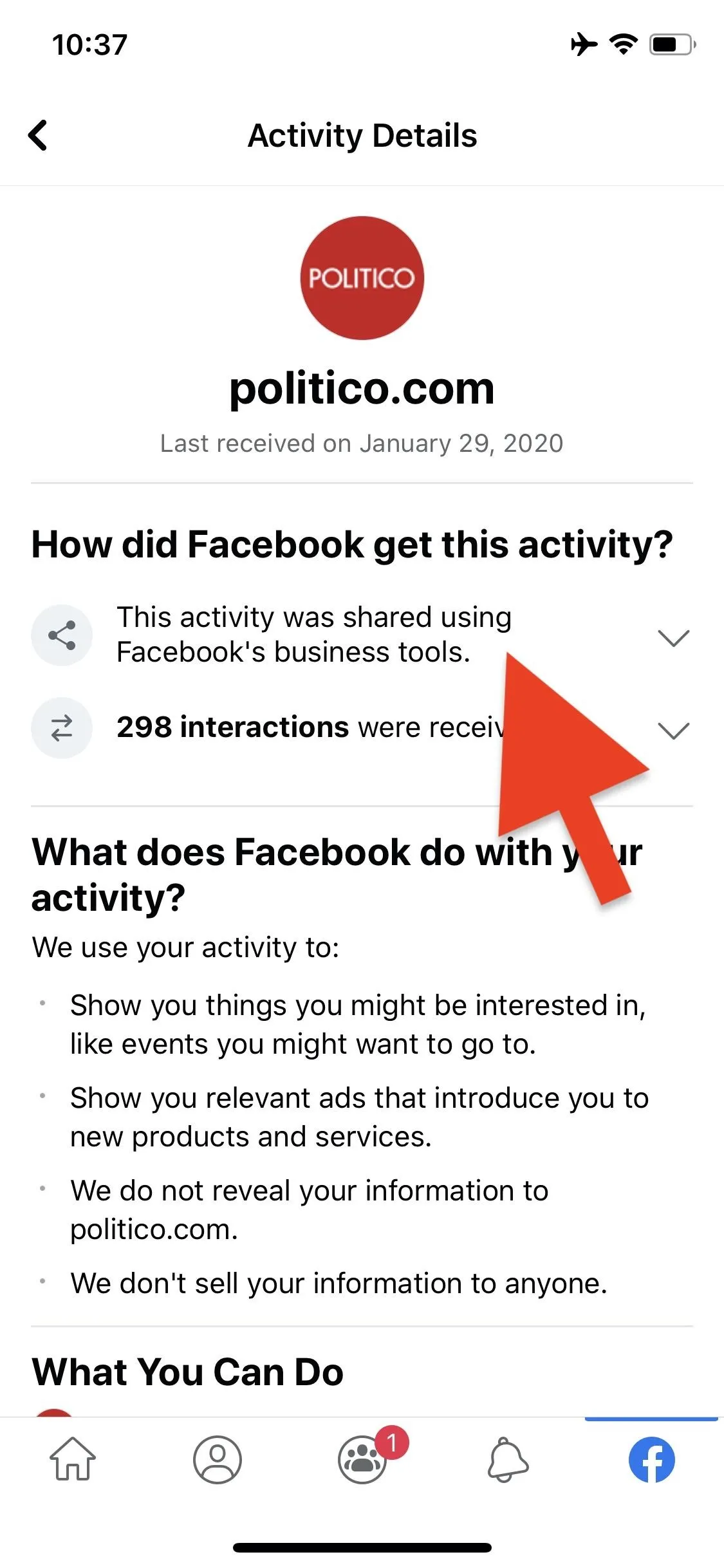Tap the airplane mode status icon
This screenshot has width=724, height=1568.
coord(584,44)
